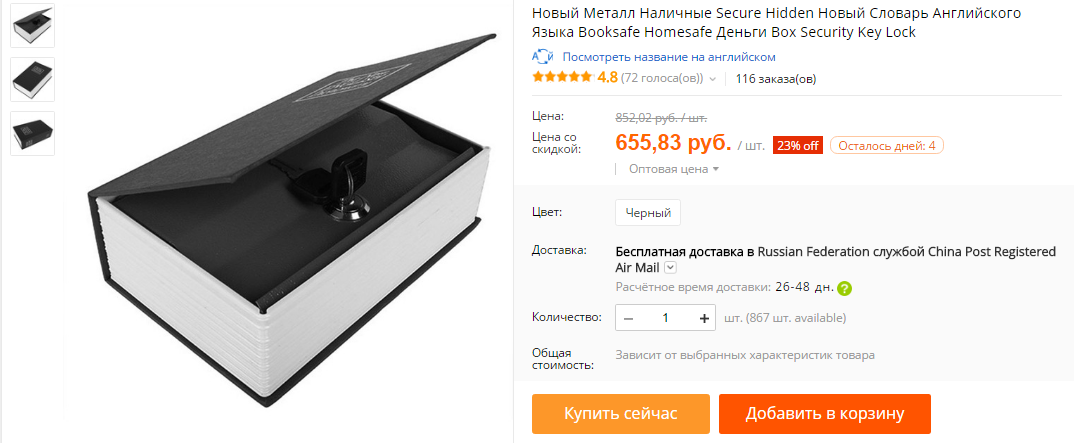
Task: Select the Черный color option
Action: click(647, 213)
